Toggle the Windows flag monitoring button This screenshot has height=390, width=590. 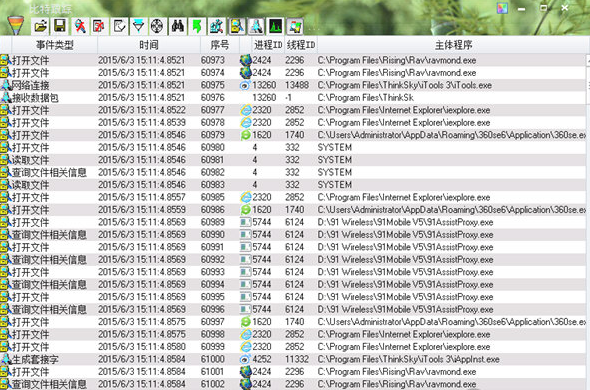click(x=295, y=26)
